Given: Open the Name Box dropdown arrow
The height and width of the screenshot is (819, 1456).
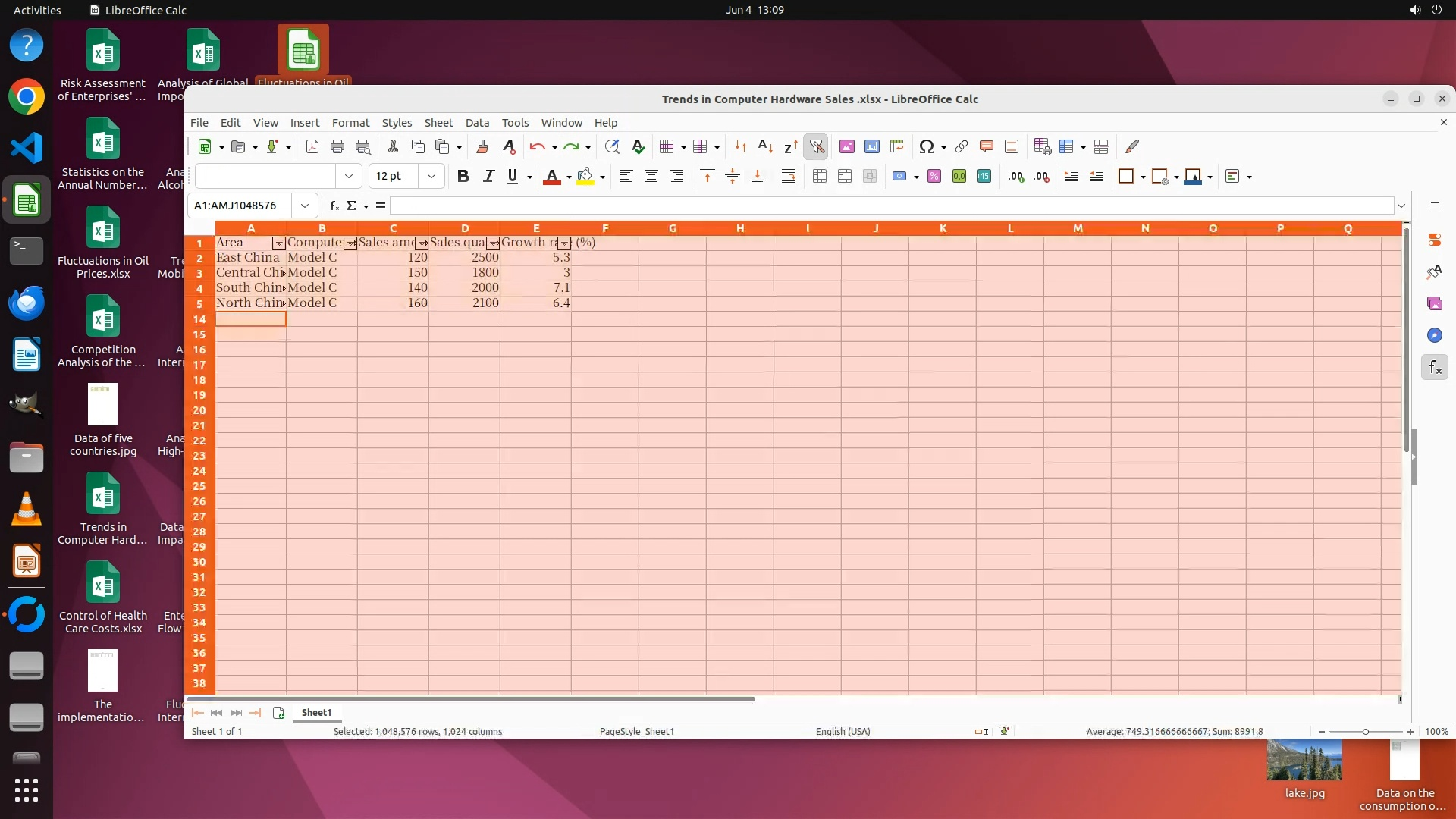Looking at the screenshot, I should [304, 206].
